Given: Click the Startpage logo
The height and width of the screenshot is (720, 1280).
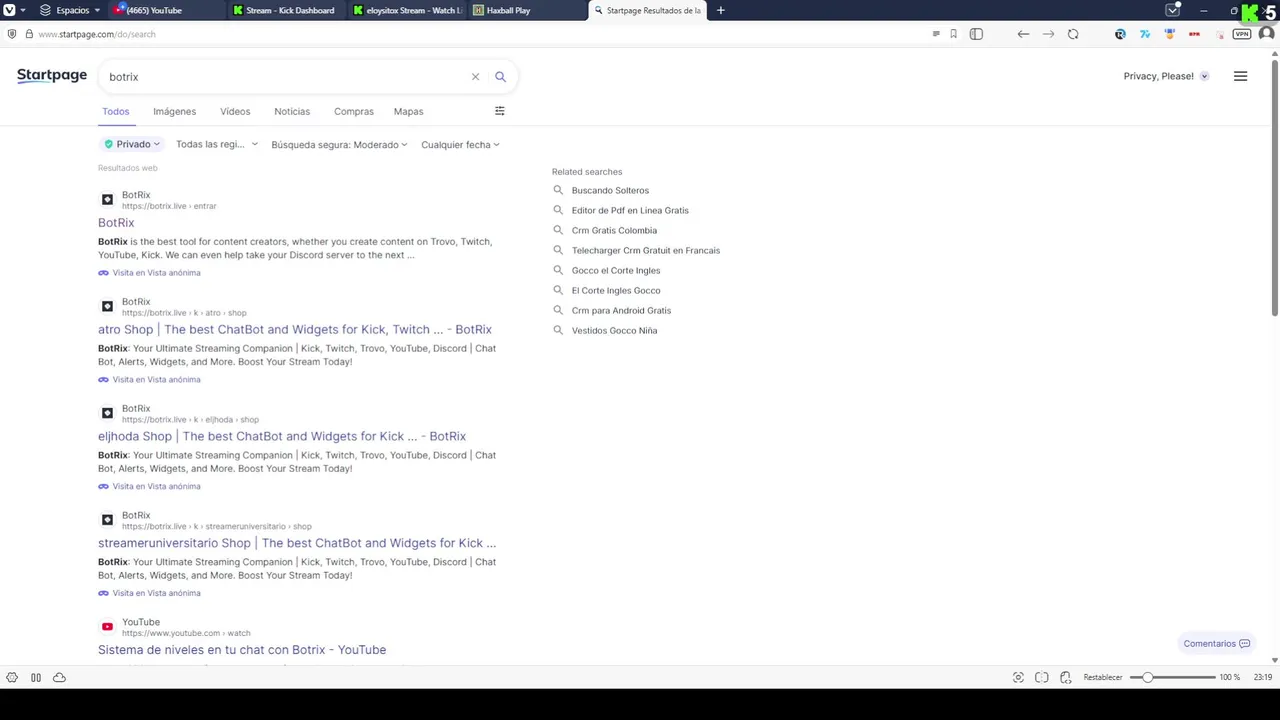Looking at the screenshot, I should coord(52,76).
